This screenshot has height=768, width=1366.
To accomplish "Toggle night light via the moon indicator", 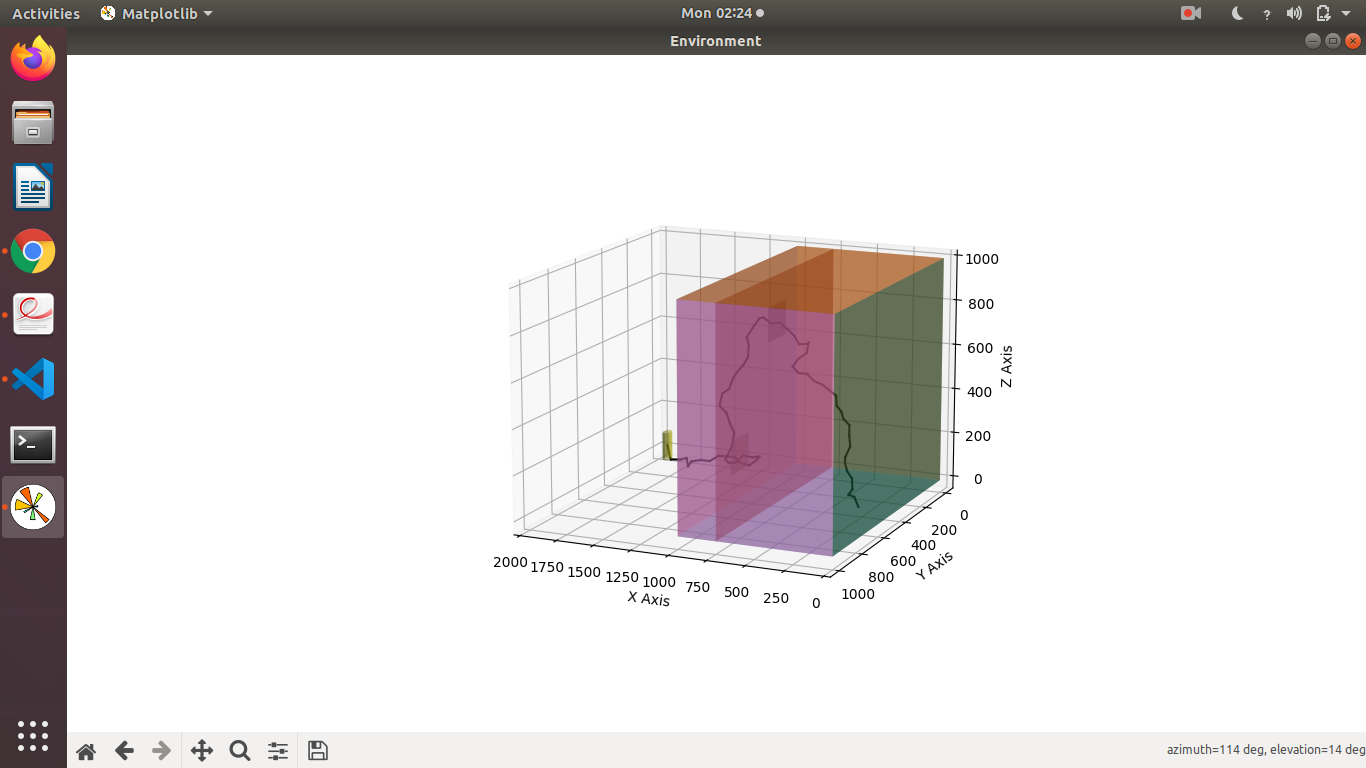I will pyautogui.click(x=1236, y=13).
